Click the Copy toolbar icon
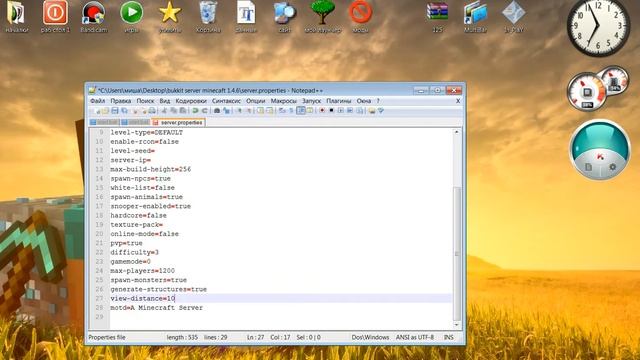This screenshot has width=640, height=360. click(x=173, y=111)
